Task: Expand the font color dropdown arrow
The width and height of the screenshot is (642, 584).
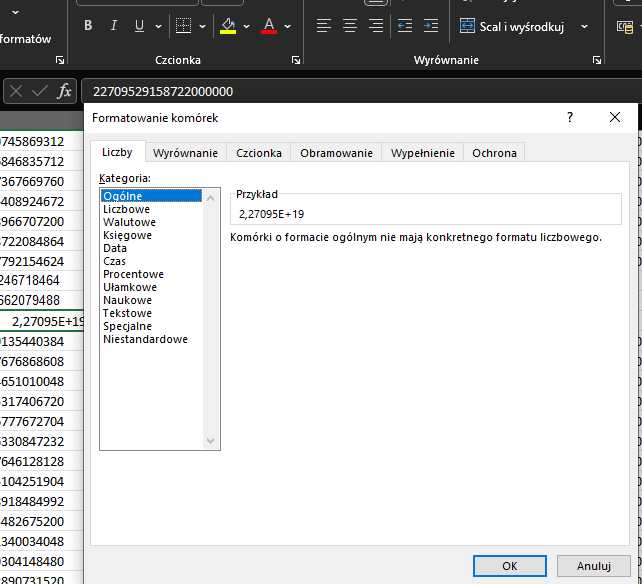Action: 288,26
